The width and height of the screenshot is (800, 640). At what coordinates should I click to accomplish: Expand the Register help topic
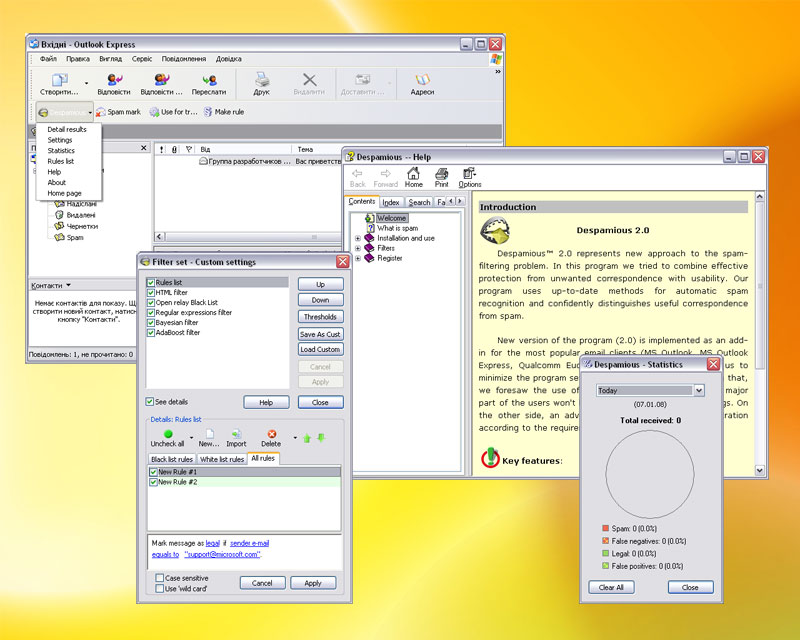point(358,258)
